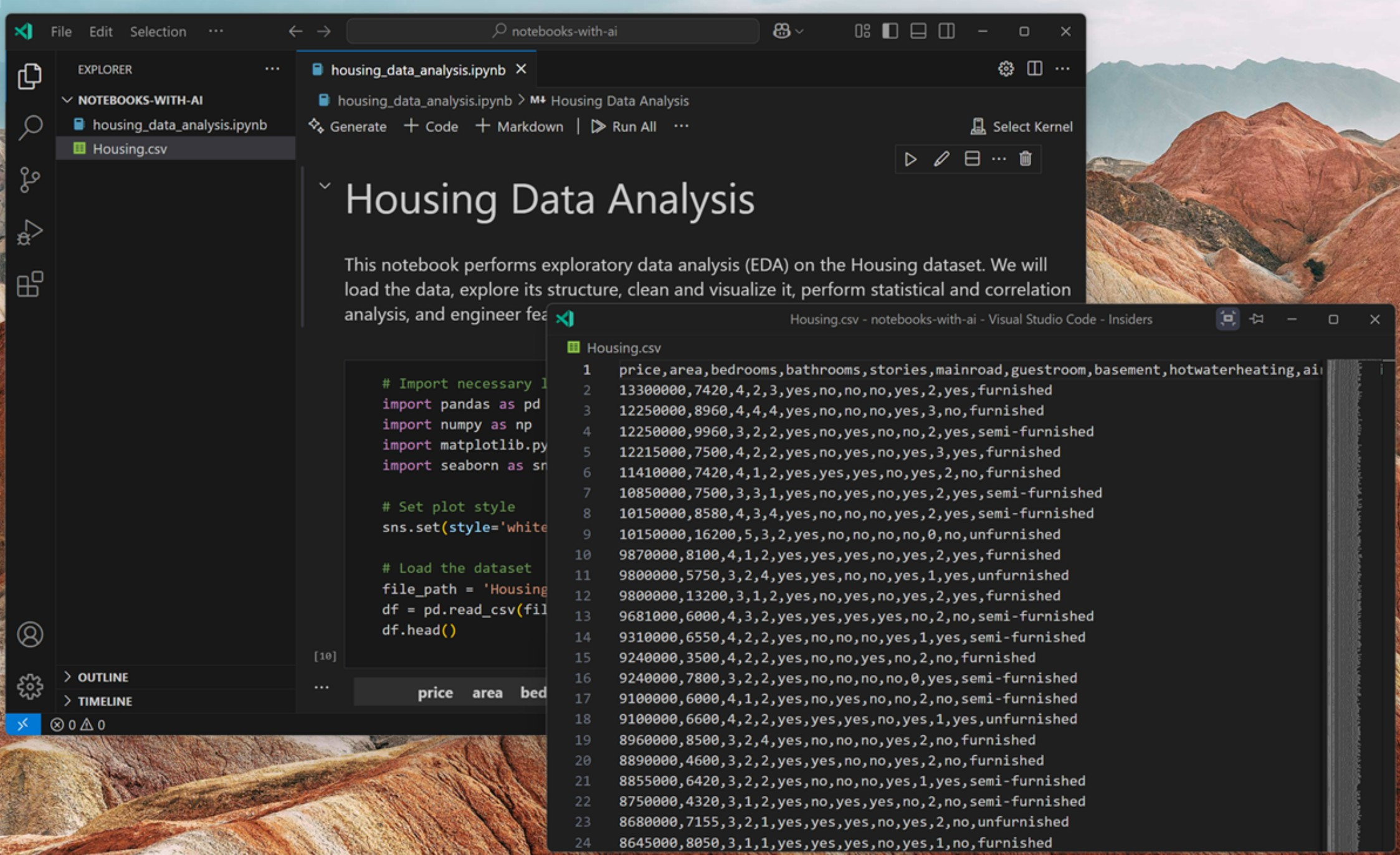The image size is (1400, 855).
Task: Edit the cell with the pencil icon
Action: pos(941,160)
